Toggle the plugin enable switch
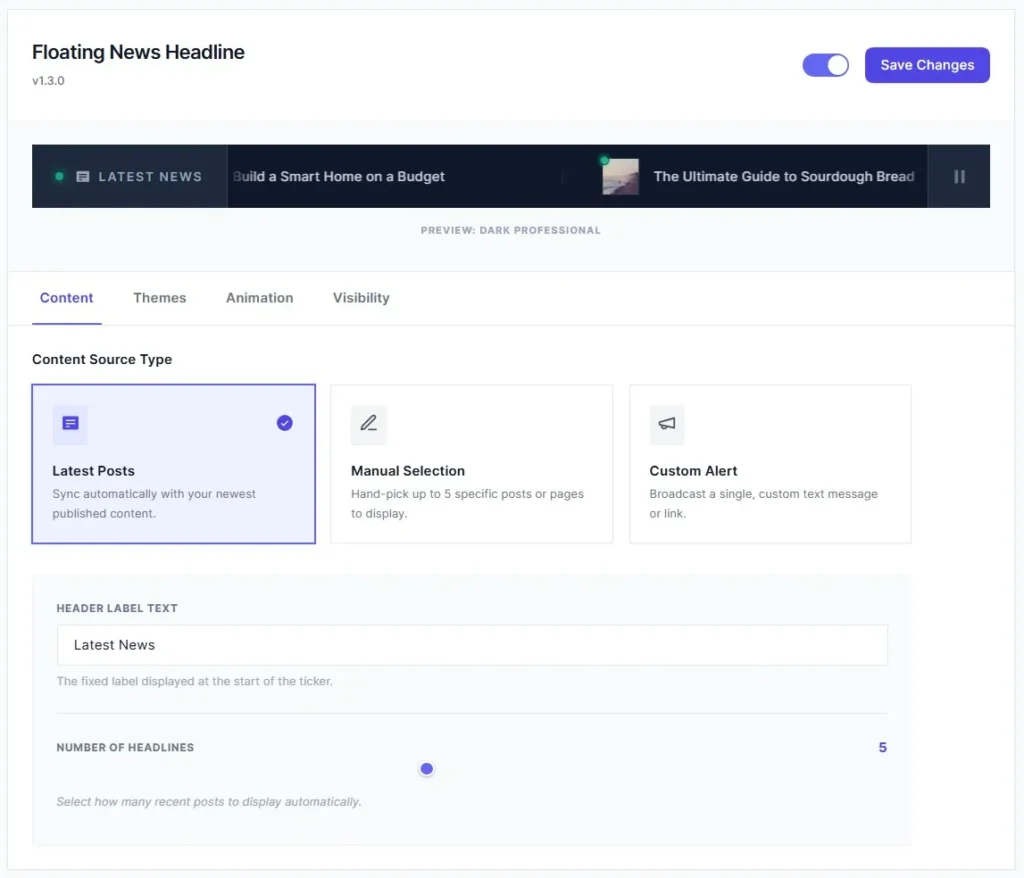The height and width of the screenshot is (878, 1024). click(825, 65)
